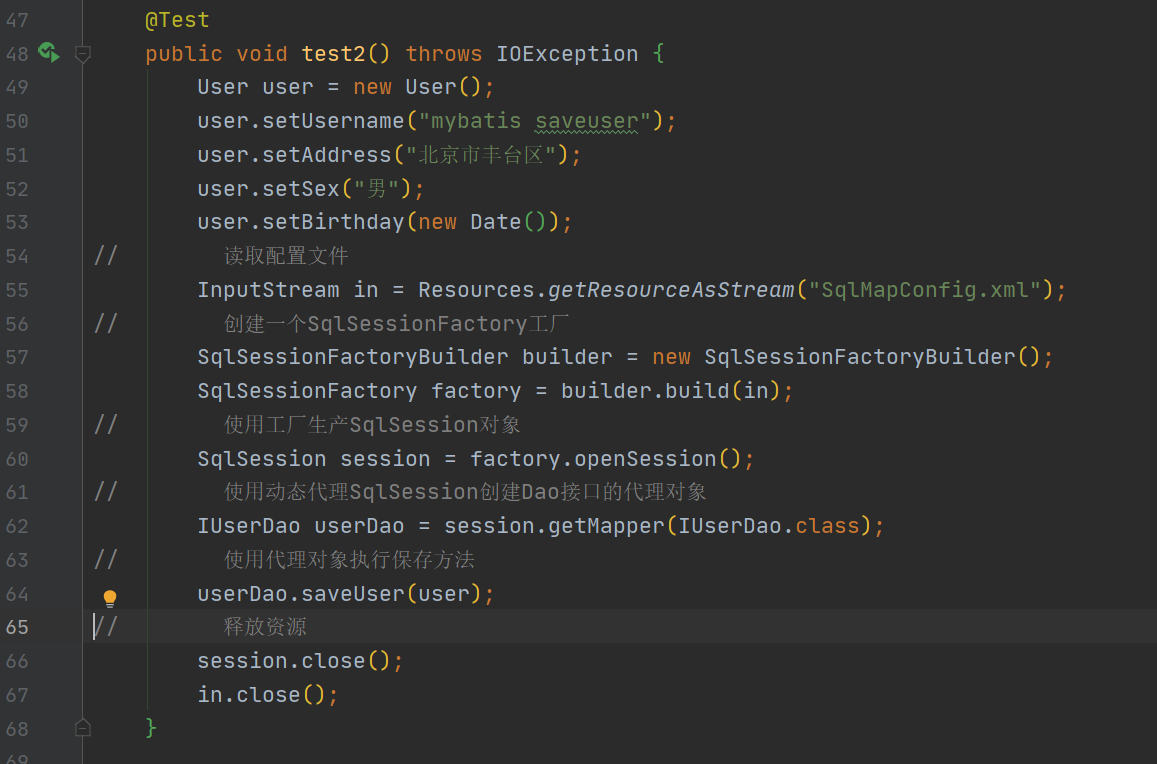This screenshot has width=1157, height=764.
Task: Click the closing brace on line 68
Action: (x=151, y=729)
